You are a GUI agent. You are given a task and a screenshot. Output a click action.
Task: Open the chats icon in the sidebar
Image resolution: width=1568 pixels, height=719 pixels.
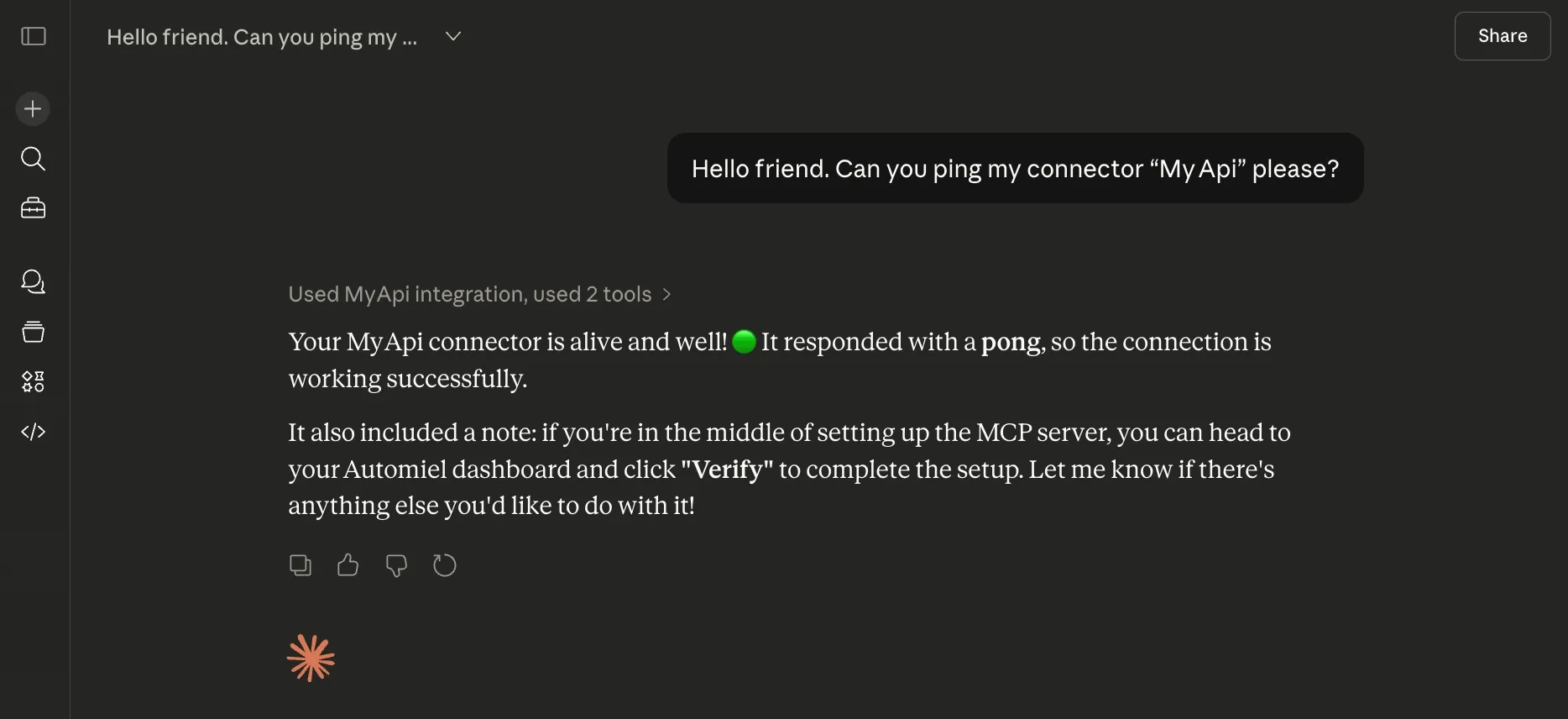32,282
